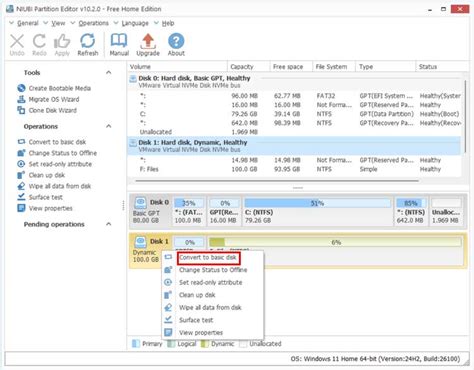Select the F: Files volume row
The width and height of the screenshot is (474, 370).
click(x=294, y=169)
